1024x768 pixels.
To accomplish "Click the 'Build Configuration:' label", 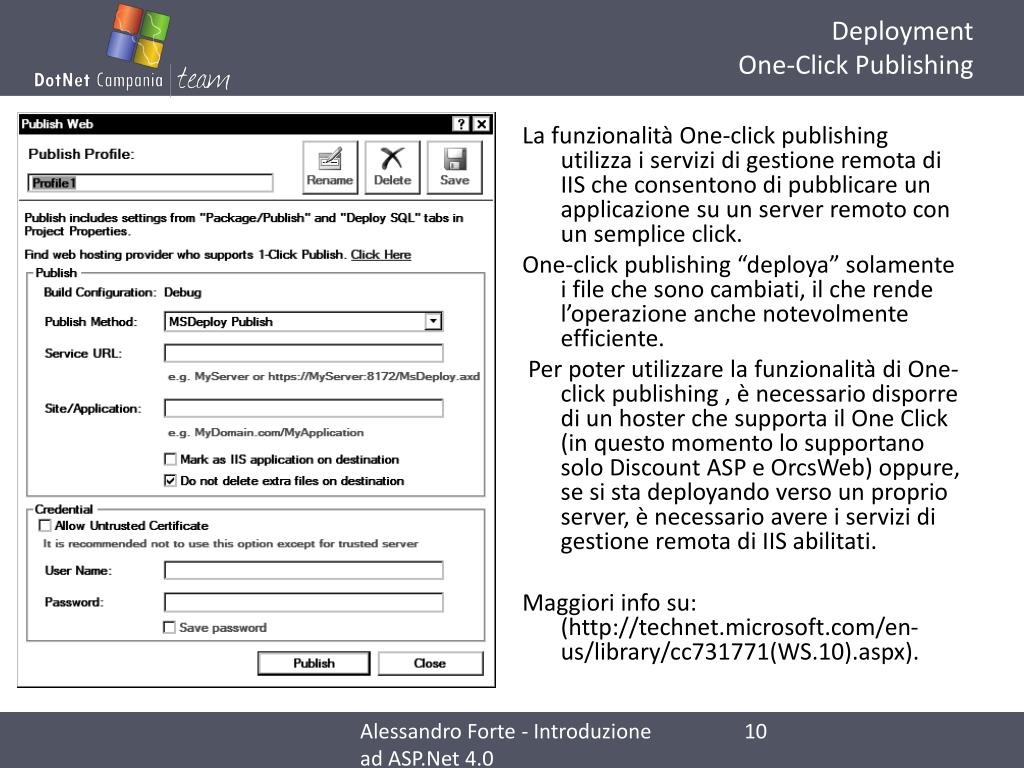I will tap(100, 292).
